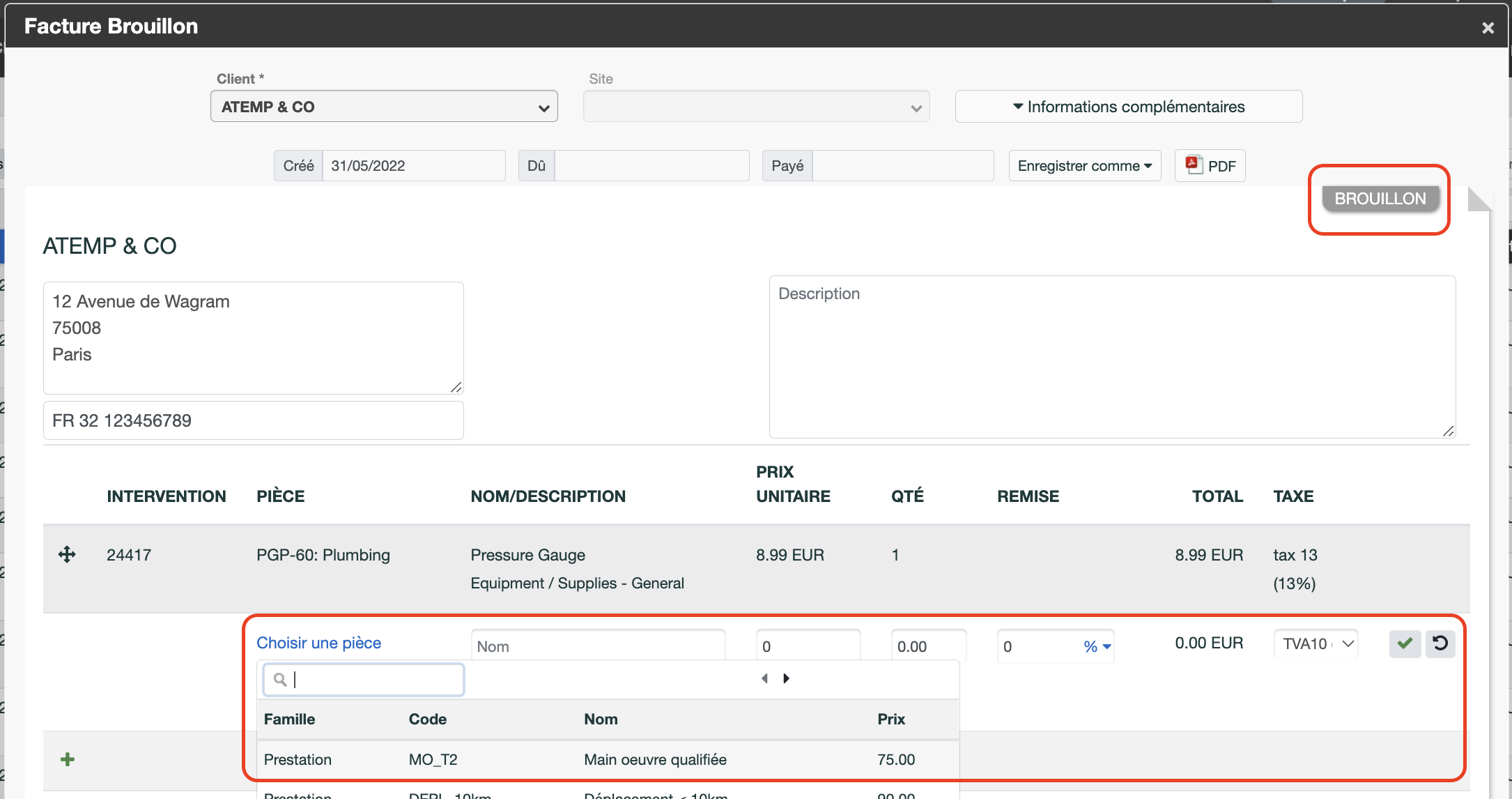Go to previous page of parts list
Screen dimensions: 1512x799
(764, 678)
